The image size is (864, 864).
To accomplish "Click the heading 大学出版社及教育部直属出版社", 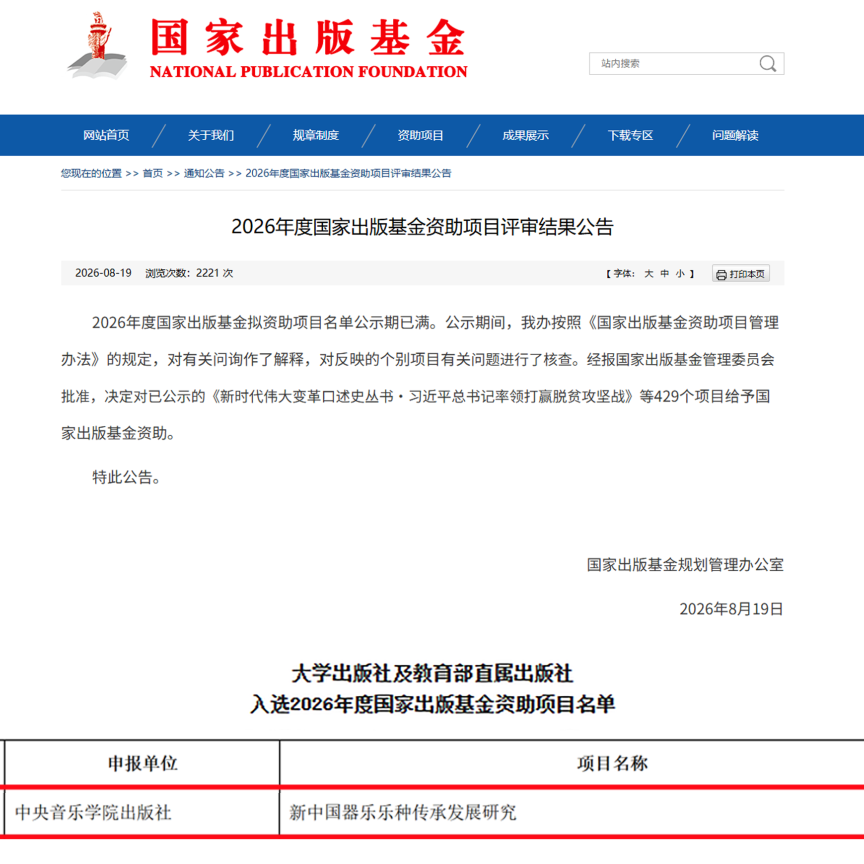I will tap(432, 673).
